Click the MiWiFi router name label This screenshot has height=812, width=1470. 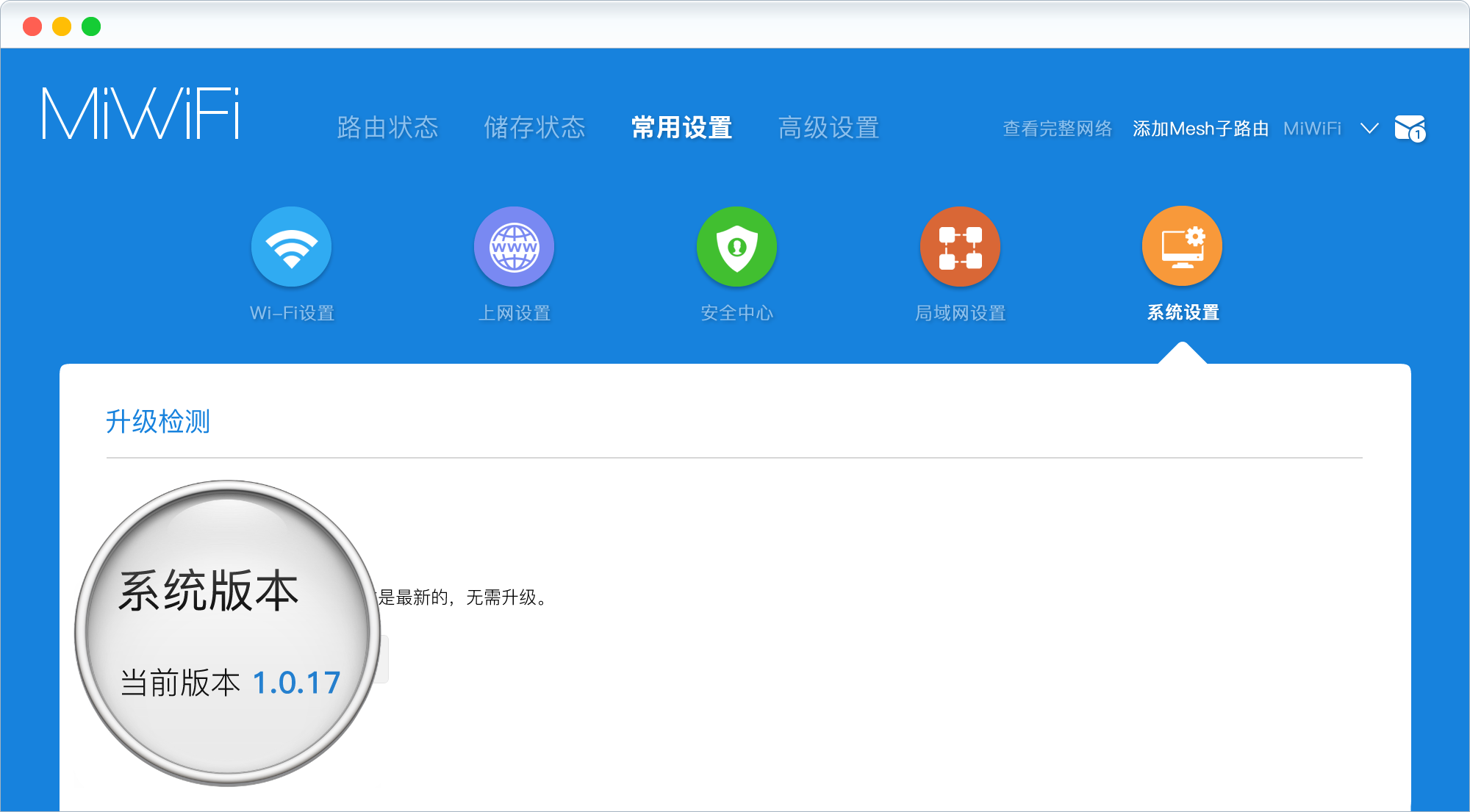tap(1312, 129)
